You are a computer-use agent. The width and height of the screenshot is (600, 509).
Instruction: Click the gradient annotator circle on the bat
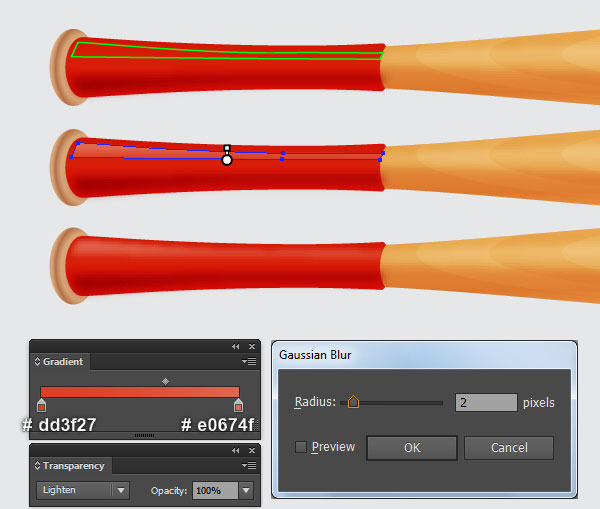[227, 160]
